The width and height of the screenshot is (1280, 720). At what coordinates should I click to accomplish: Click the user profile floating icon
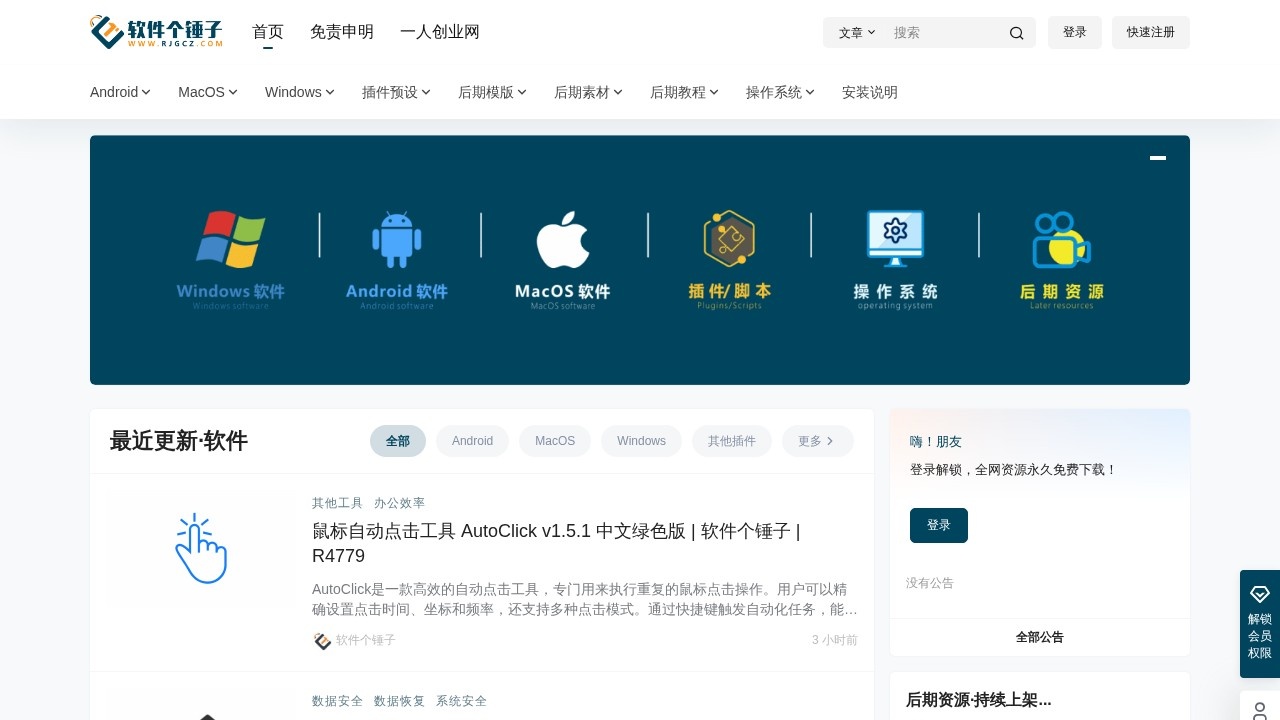(x=1260, y=711)
